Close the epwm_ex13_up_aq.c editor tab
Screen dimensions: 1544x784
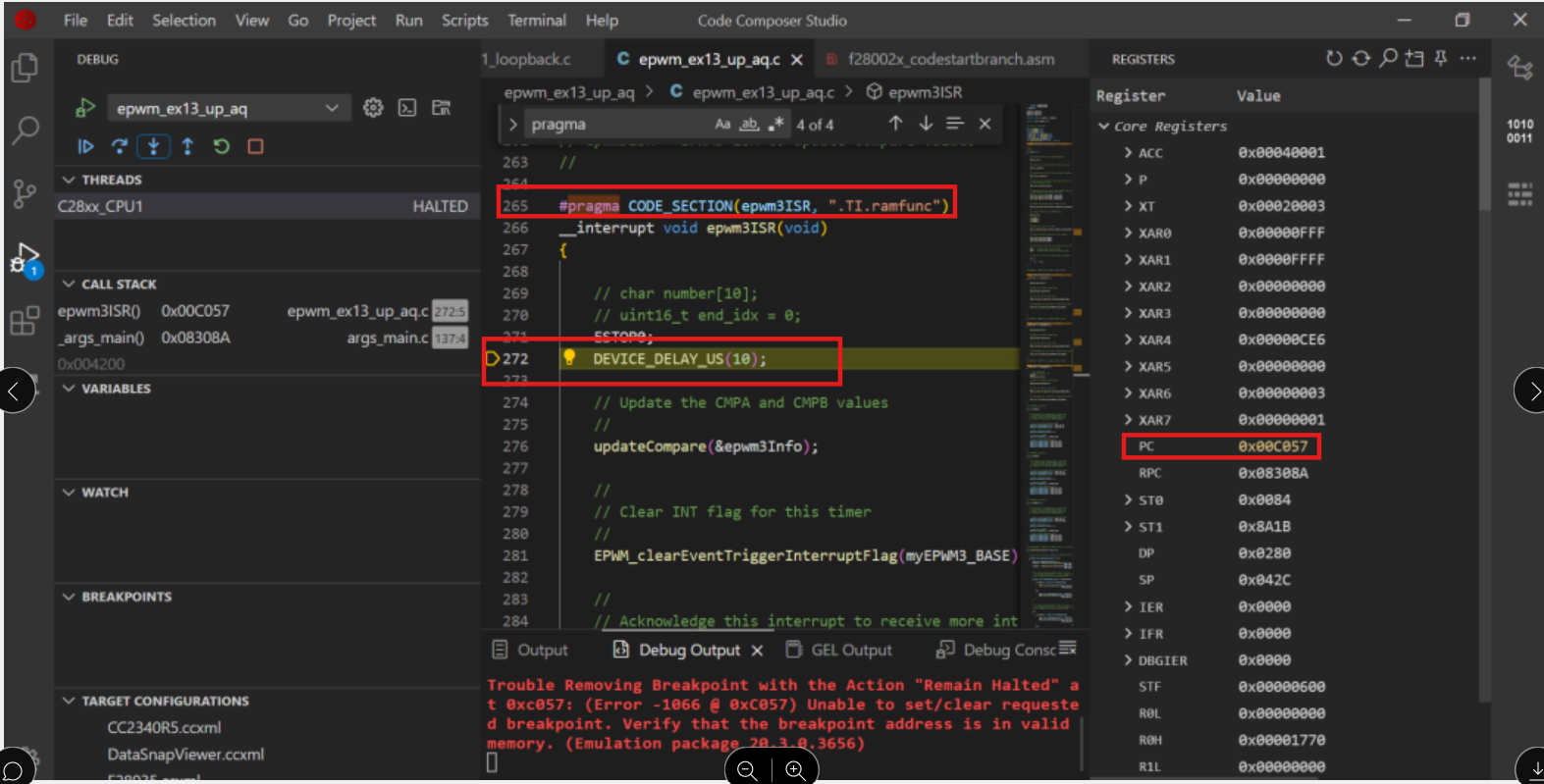[x=797, y=60]
